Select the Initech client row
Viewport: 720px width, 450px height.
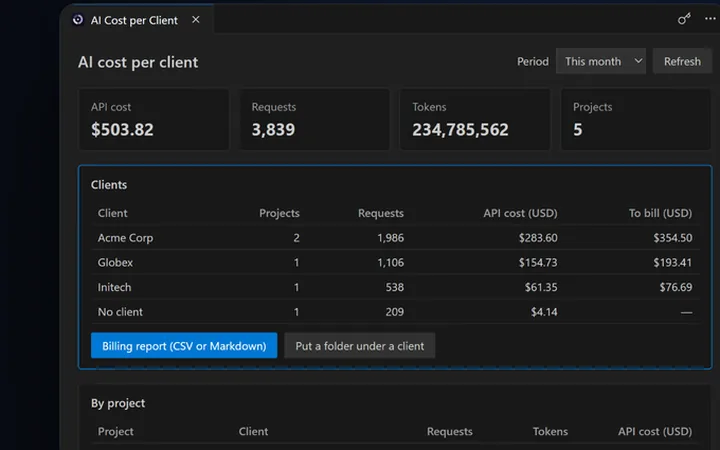[x=395, y=287]
